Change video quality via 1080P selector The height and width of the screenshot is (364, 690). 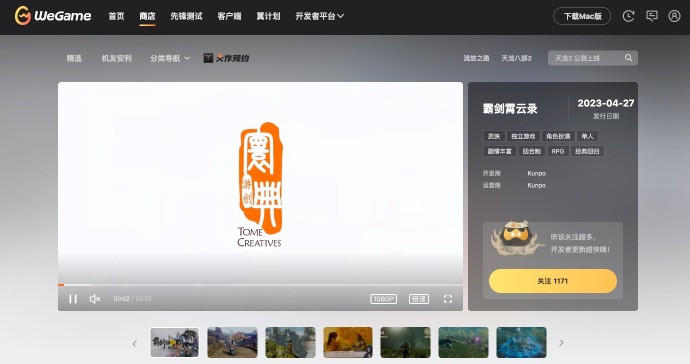(x=383, y=299)
